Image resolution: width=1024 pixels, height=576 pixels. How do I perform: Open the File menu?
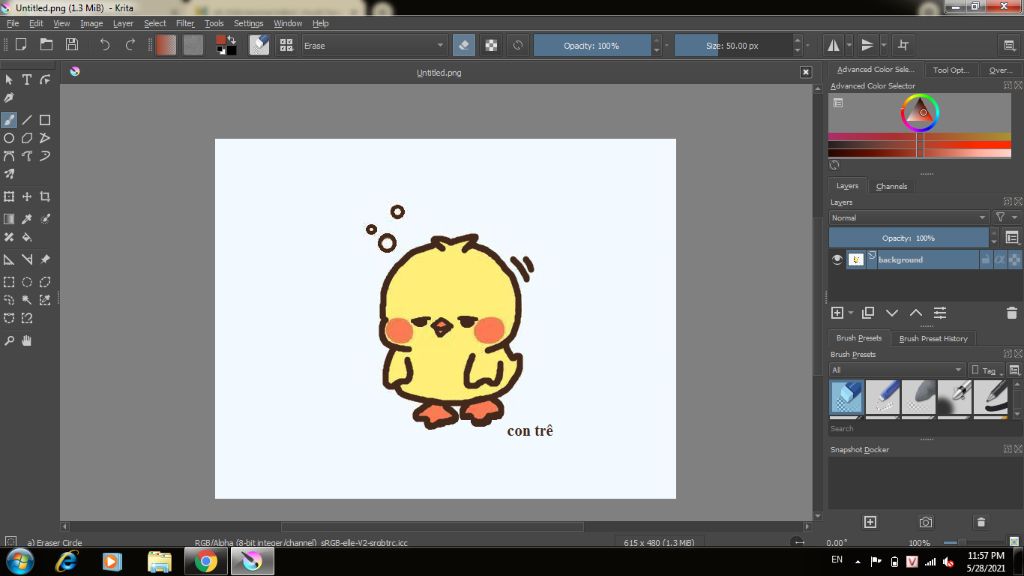click(x=12, y=24)
